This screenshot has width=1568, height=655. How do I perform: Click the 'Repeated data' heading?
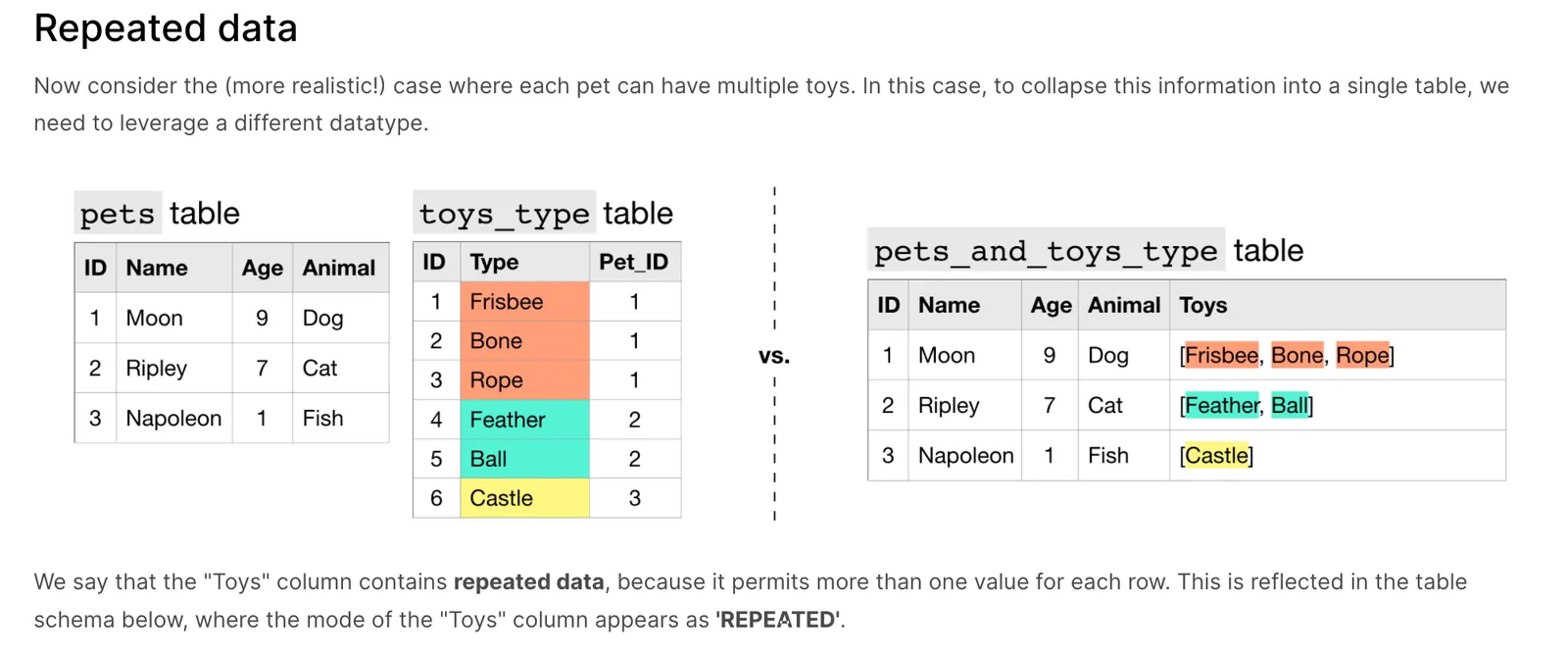tap(166, 28)
